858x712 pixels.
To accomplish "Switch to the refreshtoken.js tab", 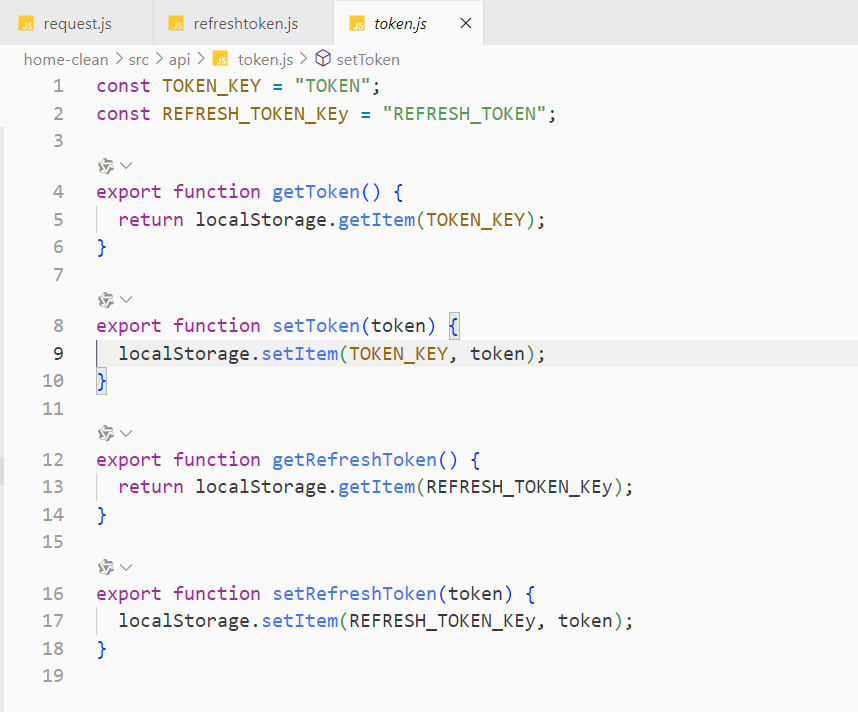I will coord(244,24).
